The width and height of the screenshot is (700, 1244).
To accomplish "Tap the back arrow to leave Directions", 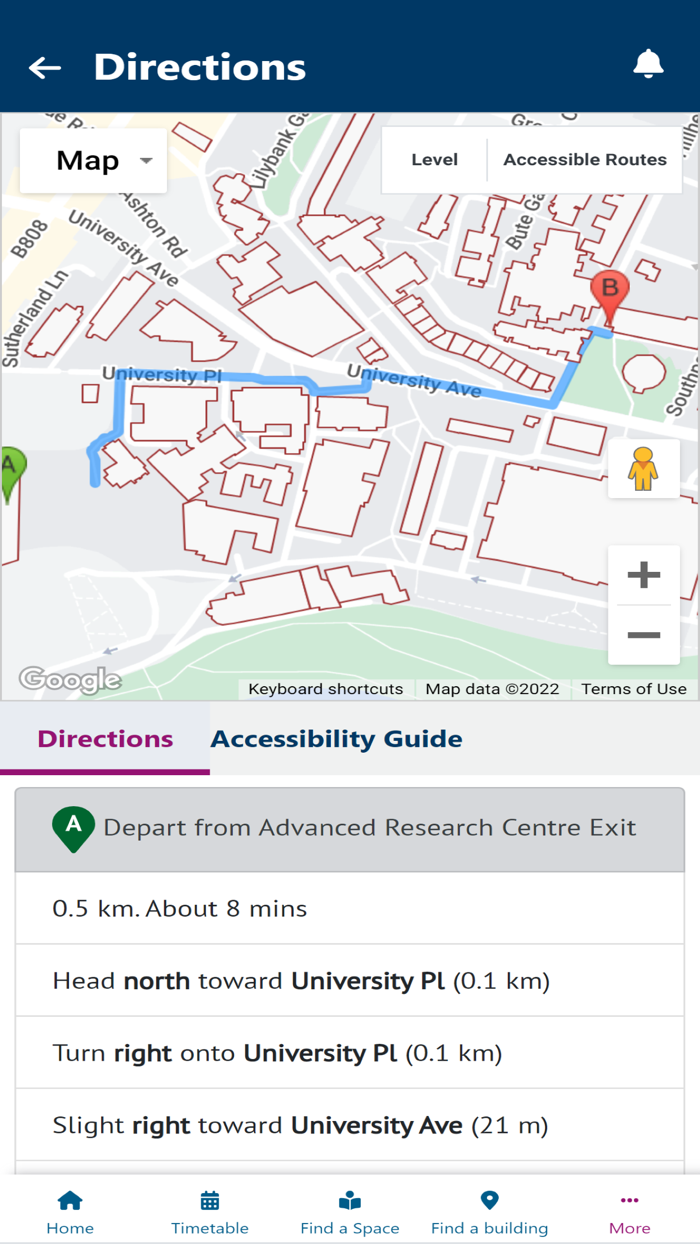I will point(44,67).
